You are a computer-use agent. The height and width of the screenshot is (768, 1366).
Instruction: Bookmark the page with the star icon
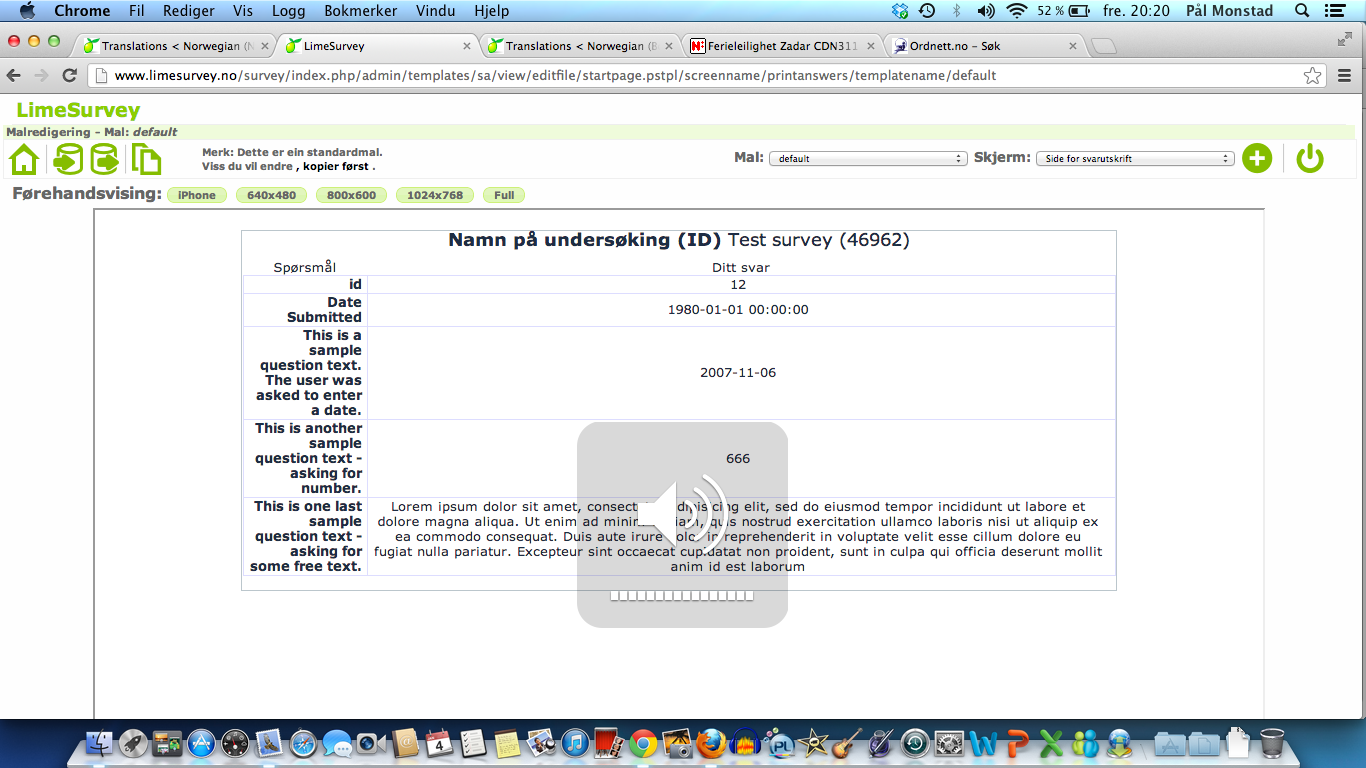point(1312,76)
